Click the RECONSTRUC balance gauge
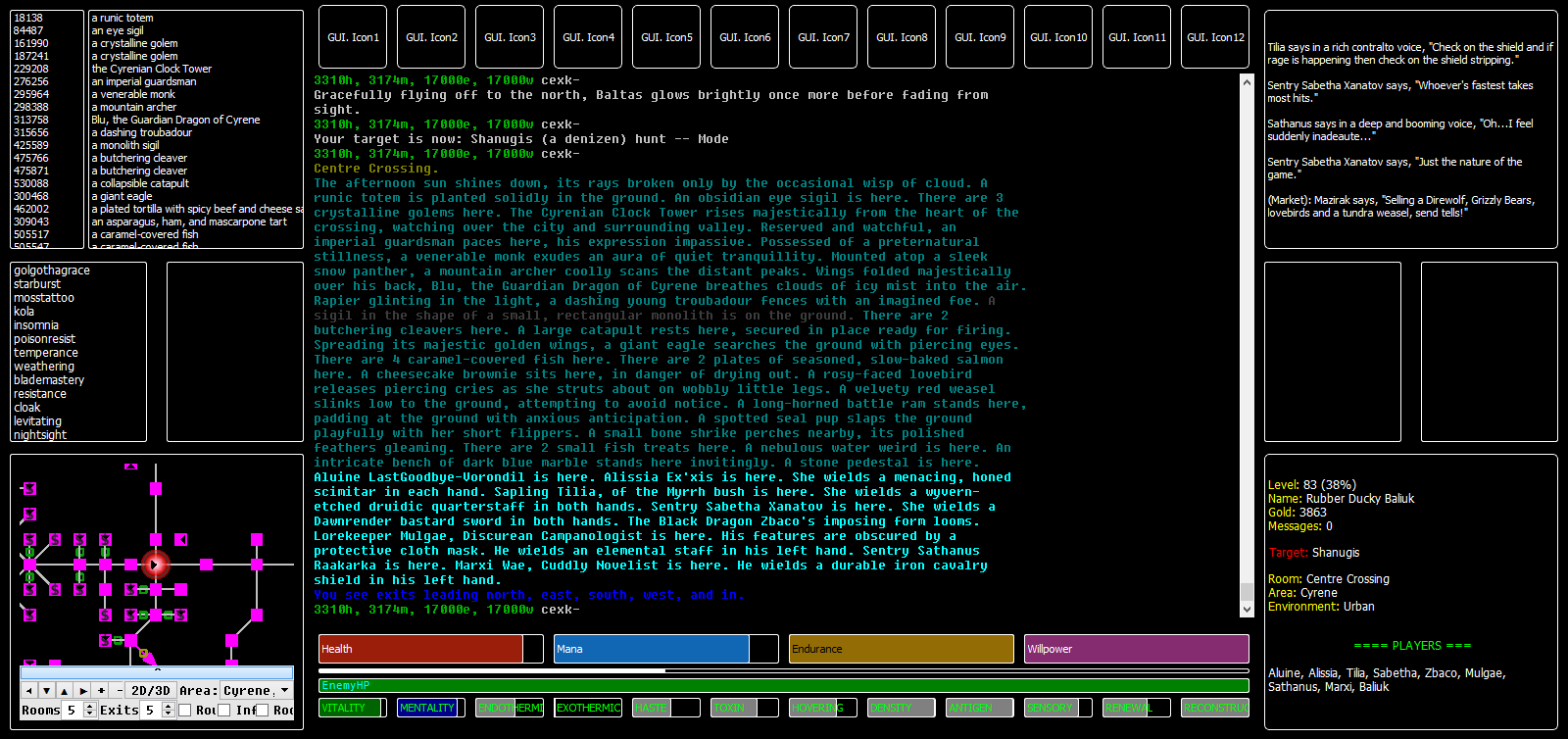 [1215, 708]
